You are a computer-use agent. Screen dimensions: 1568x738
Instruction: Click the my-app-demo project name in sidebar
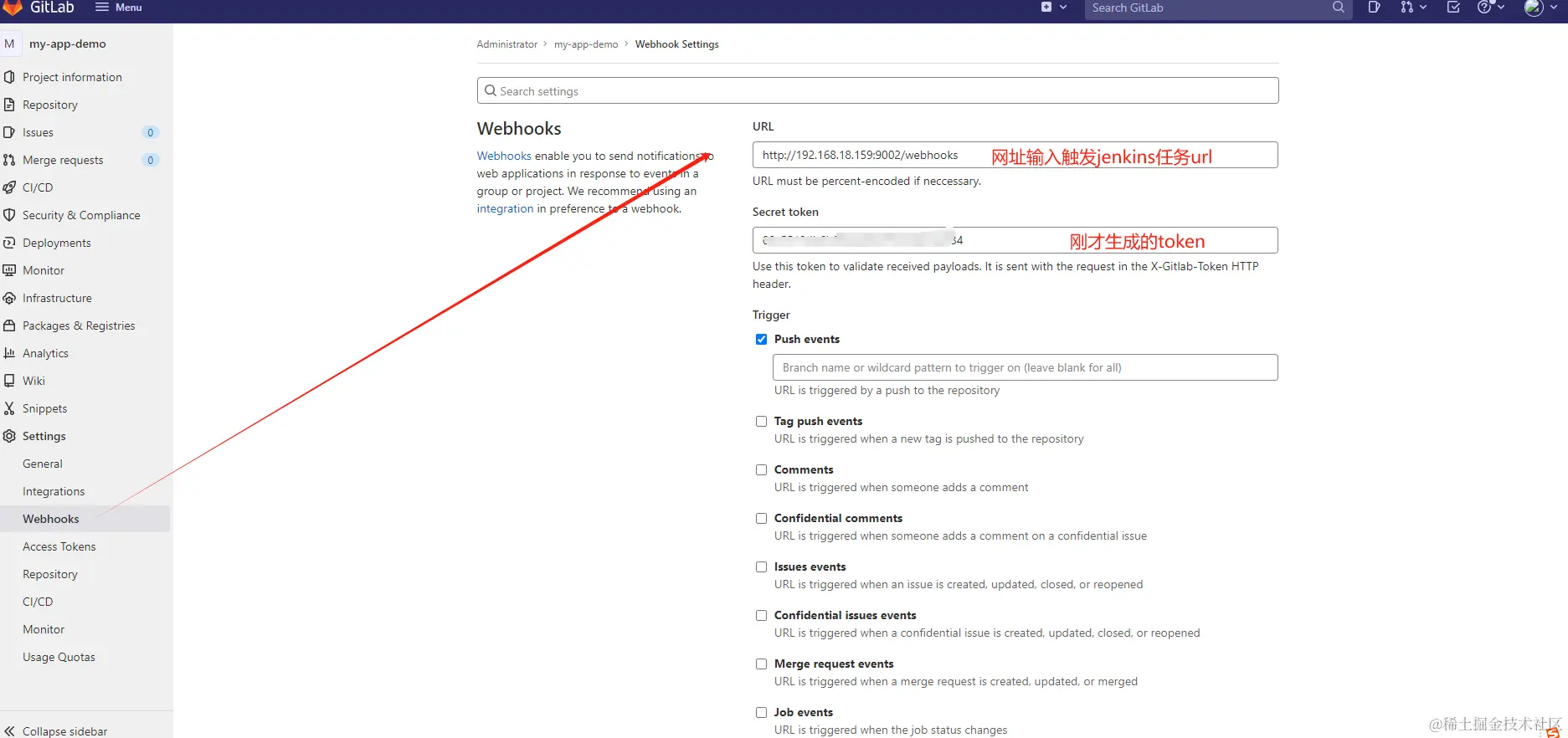coord(68,44)
